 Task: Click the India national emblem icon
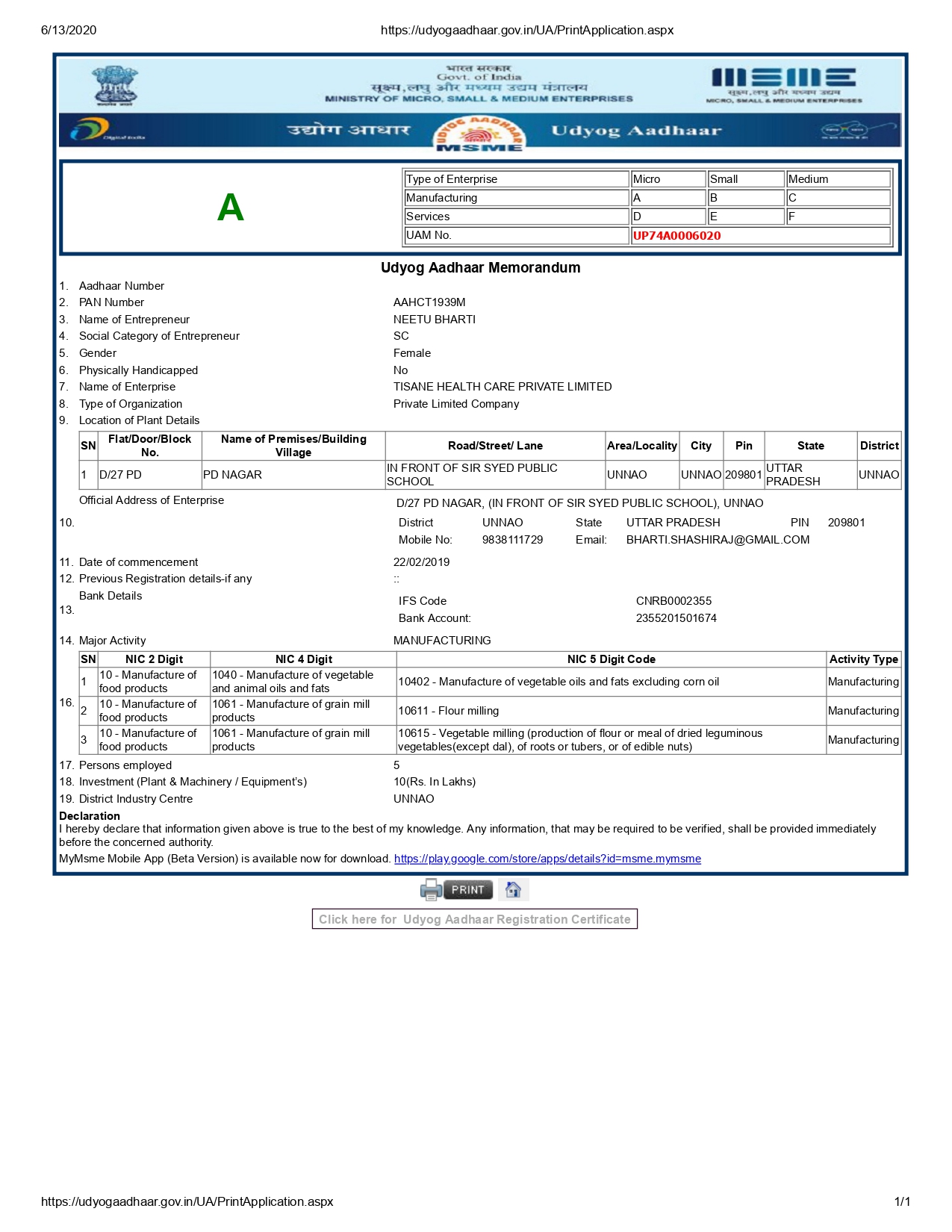pos(114,85)
